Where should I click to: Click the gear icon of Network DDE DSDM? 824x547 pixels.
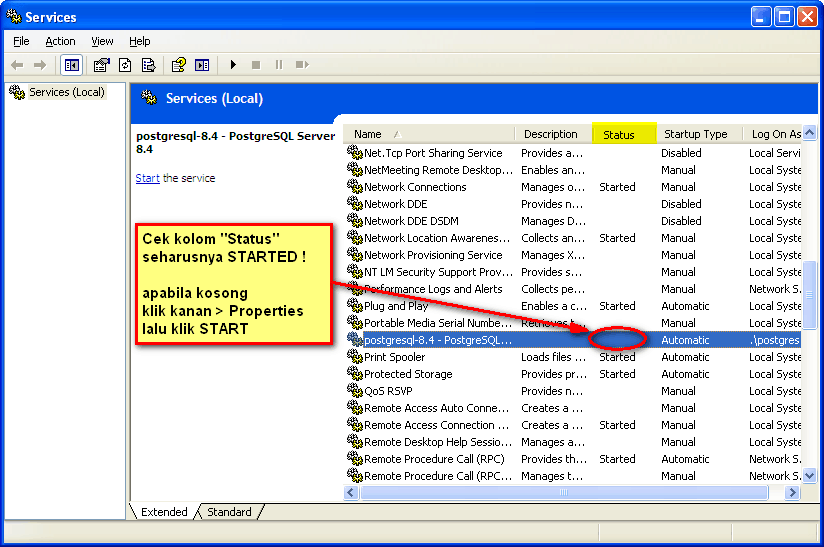355,221
